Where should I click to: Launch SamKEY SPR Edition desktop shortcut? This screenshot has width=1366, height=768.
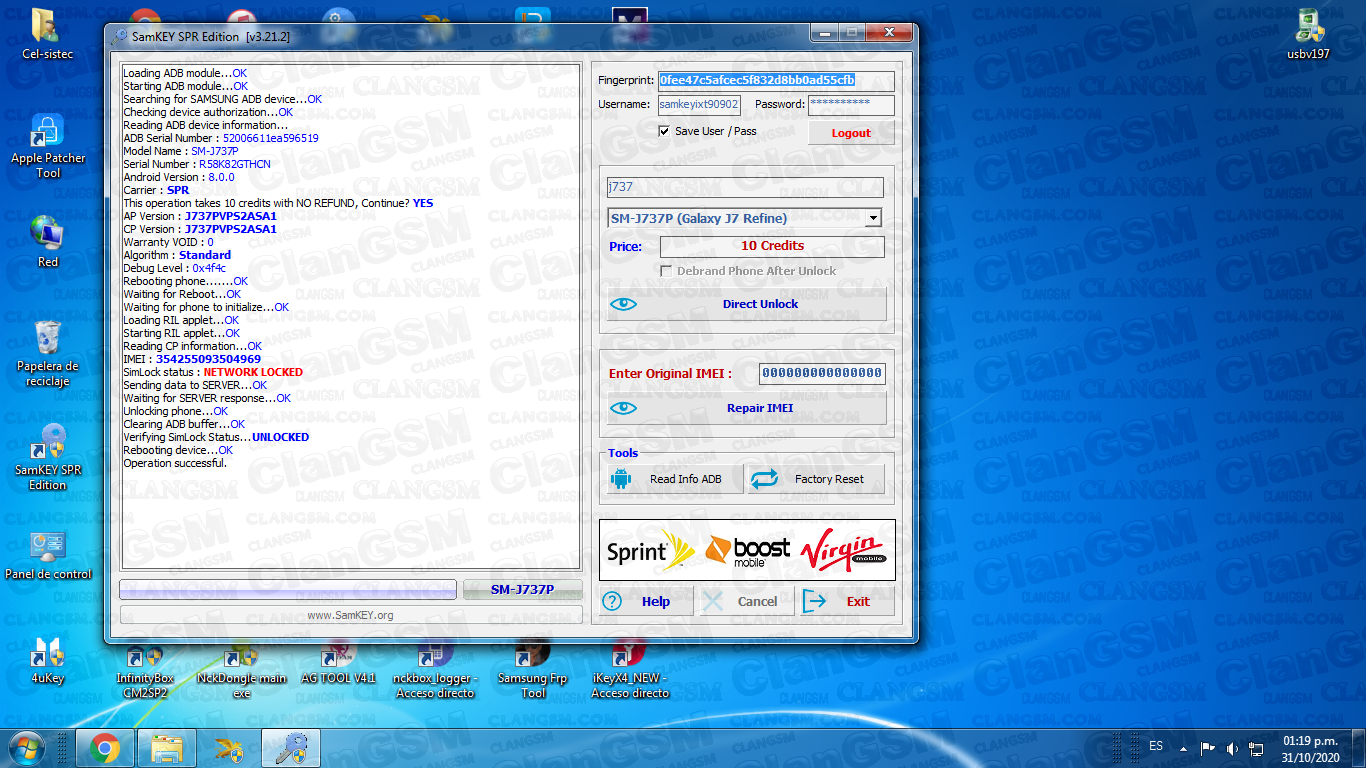tap(47, 456)
